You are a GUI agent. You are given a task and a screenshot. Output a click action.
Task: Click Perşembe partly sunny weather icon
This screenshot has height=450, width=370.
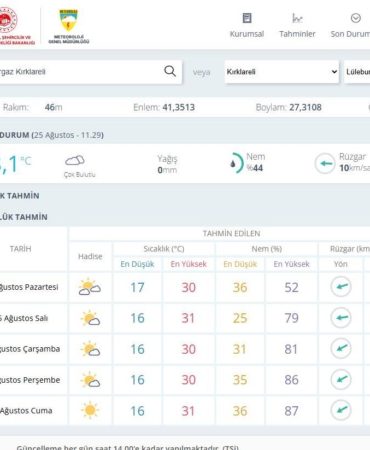(90, 380)
